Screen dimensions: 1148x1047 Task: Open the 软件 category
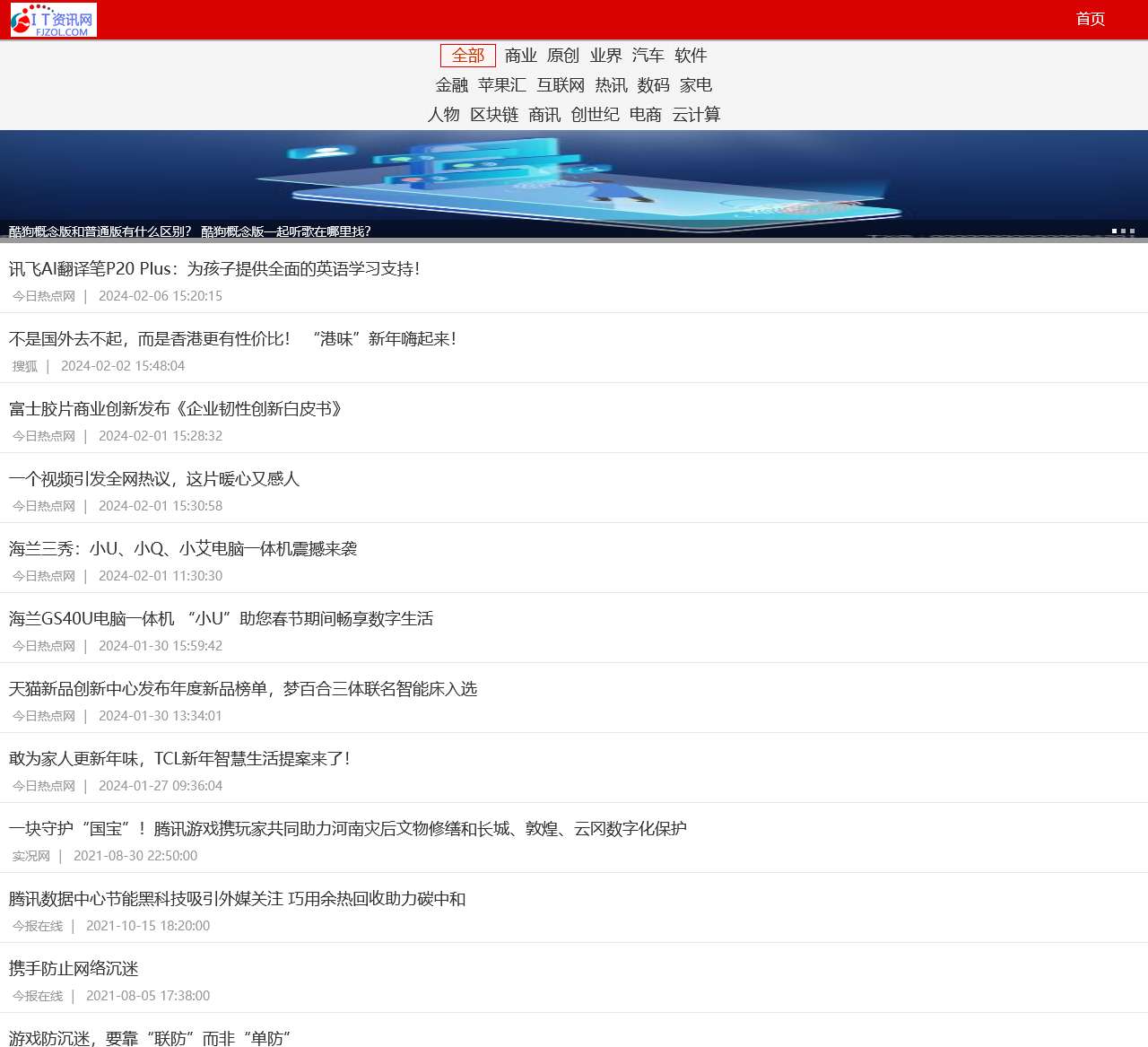[x=691, y=56]
